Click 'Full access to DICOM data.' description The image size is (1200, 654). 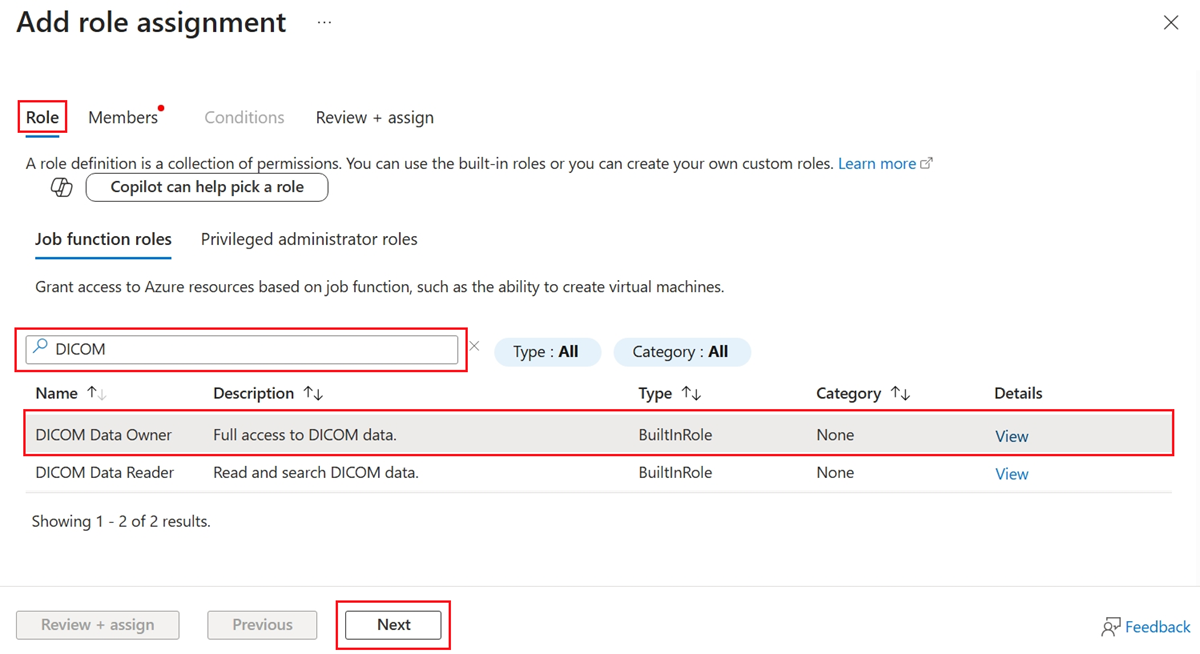[x=305, y=435]
